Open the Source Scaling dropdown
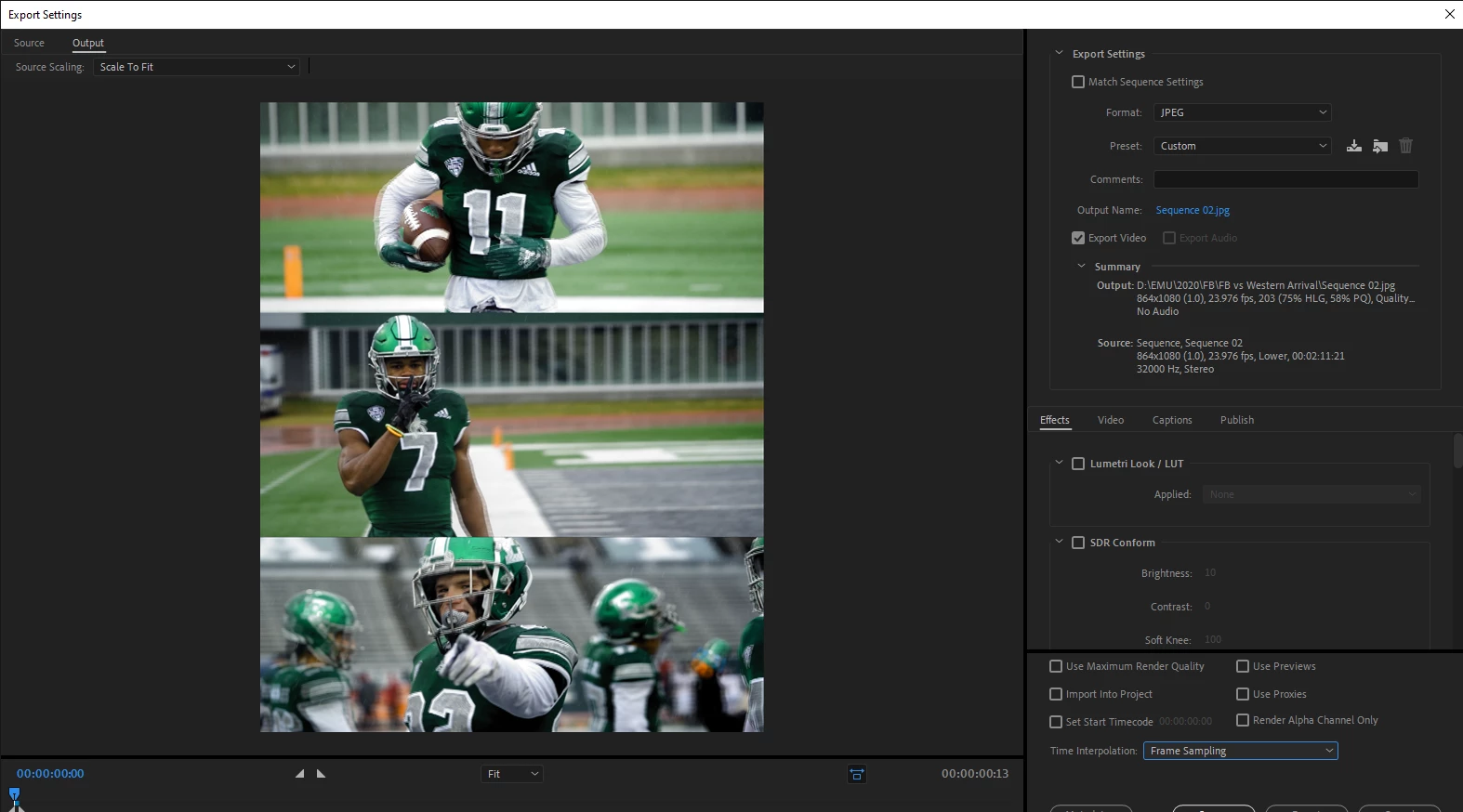Image resolution: width=1463 pixels, height=812 pixels. point(196,67)
